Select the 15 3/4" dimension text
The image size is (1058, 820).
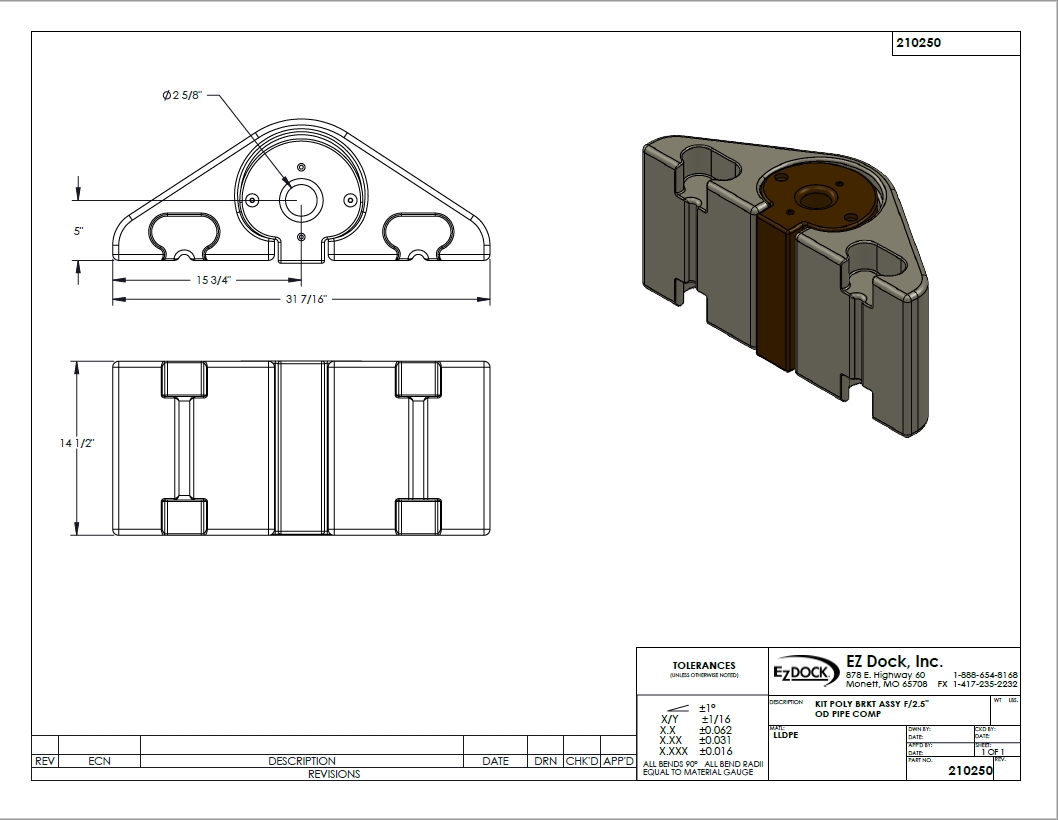[x=213, y=279]
